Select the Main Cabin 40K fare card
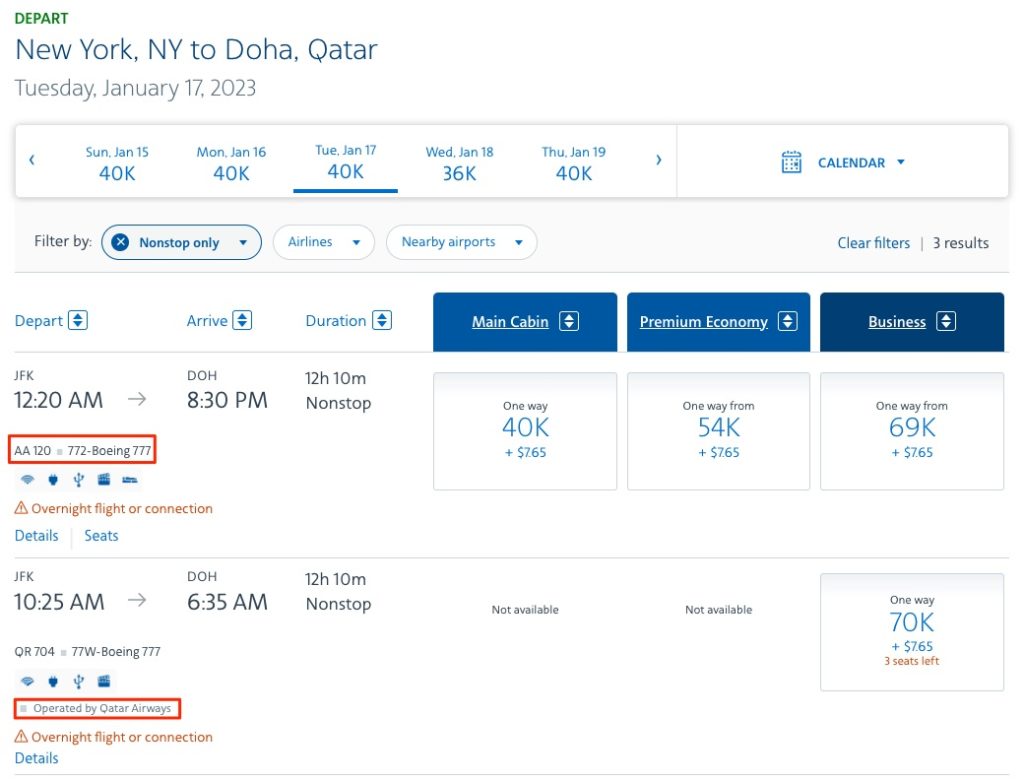Screen dimensions: 1024x781 click(x=524, y=431)
